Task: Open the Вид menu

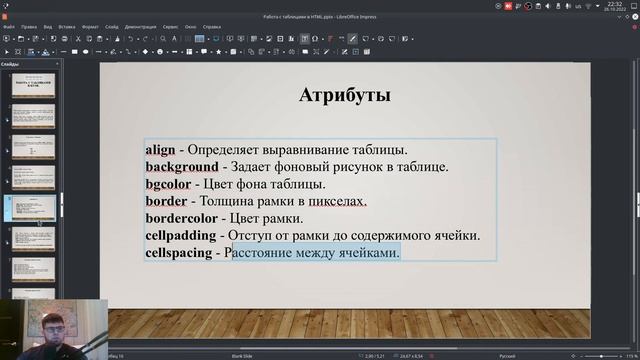Action: tap(48, 27)
